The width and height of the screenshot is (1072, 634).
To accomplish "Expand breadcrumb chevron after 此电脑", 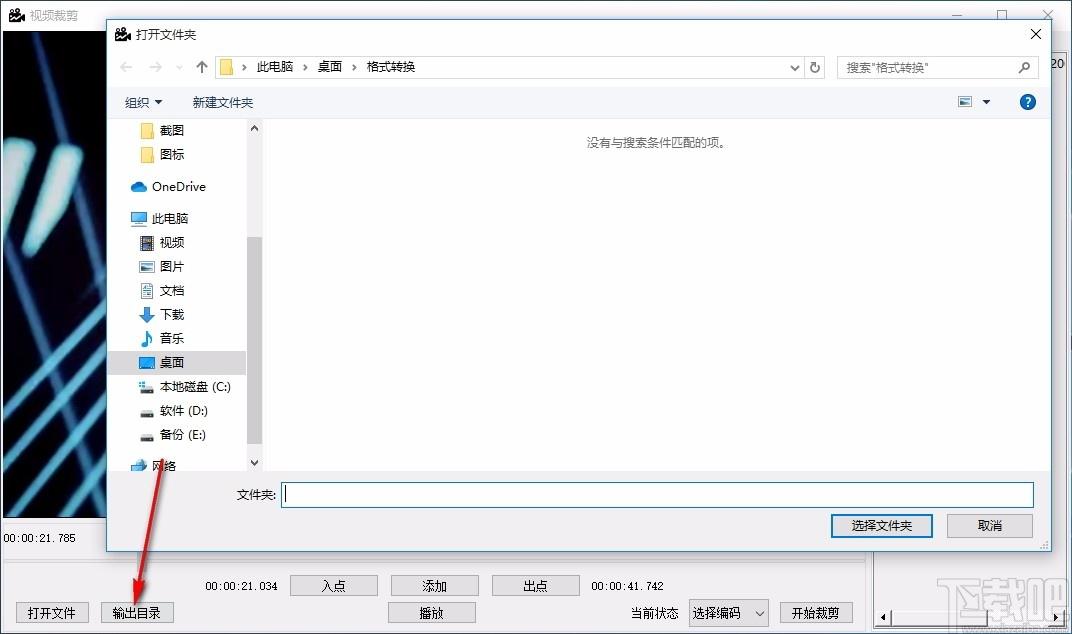I will tap(305, 67).
